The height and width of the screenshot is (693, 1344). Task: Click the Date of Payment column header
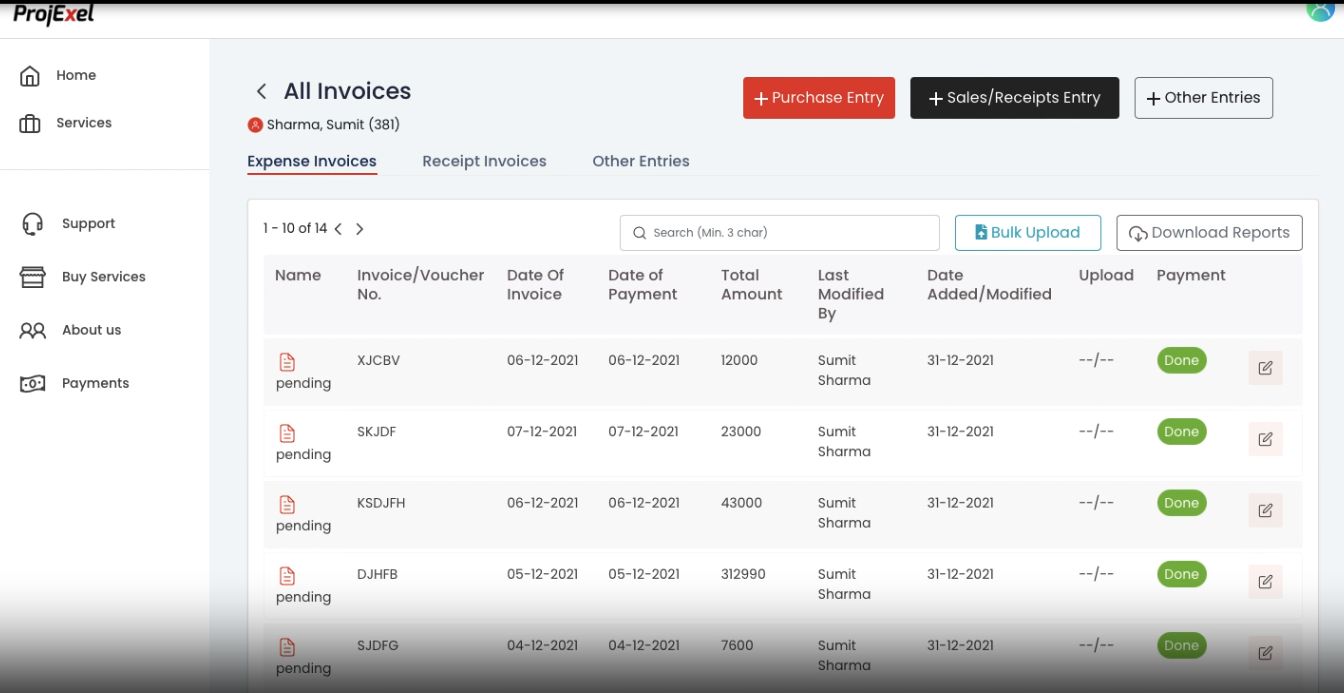[643, 285]
